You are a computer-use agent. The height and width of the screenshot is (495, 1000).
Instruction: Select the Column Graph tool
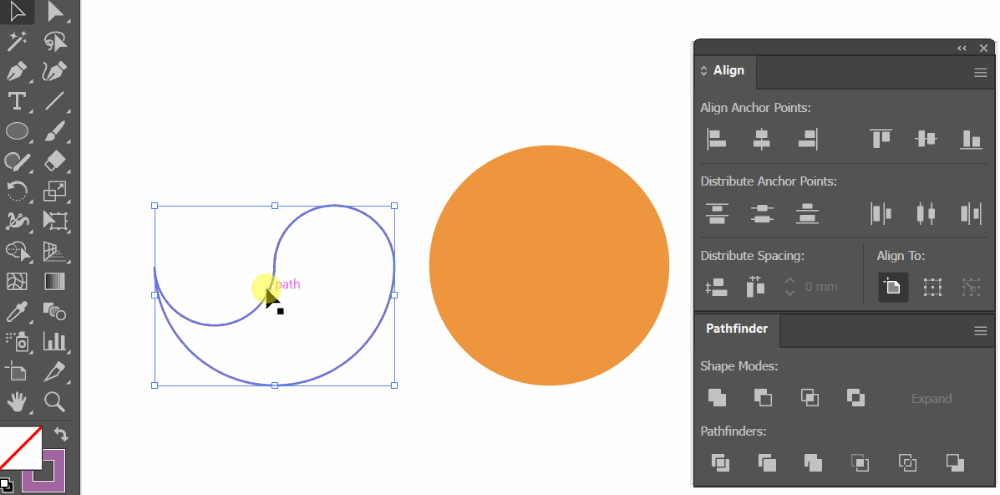(55, 341)
